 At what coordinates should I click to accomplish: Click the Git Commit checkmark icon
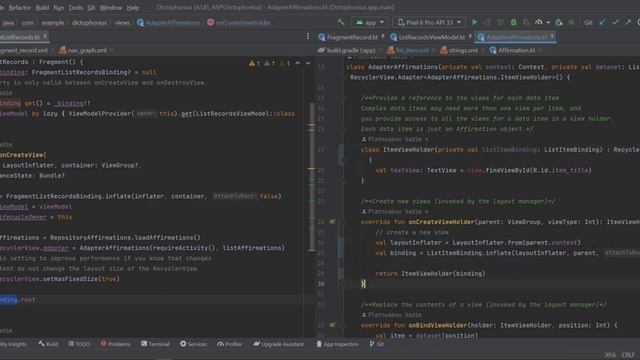pos(616,22)
